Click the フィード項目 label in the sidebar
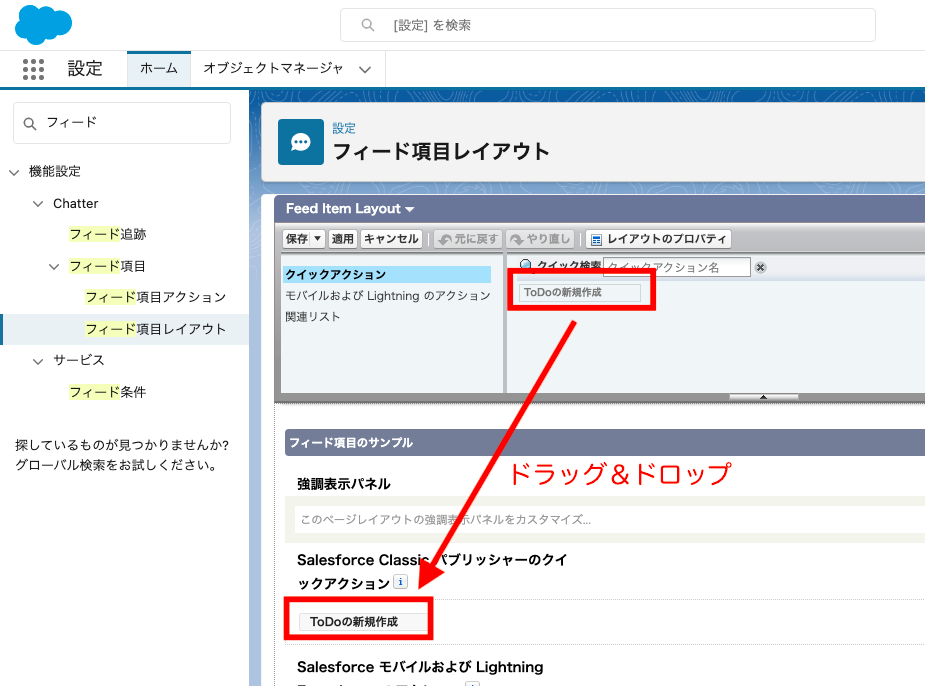 108,267
